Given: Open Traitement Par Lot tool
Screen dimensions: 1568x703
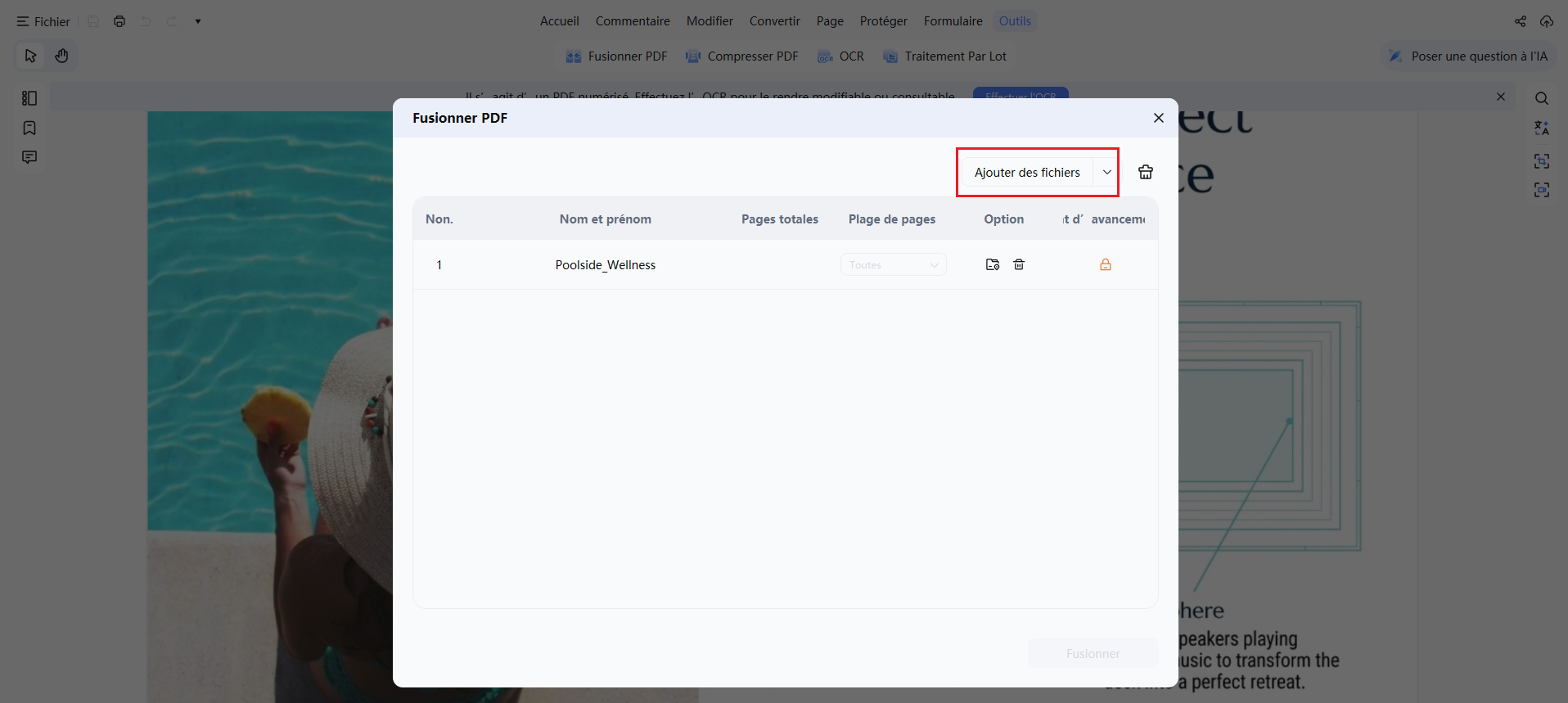Looking at the screenshot, I should [x=944, y=56].
